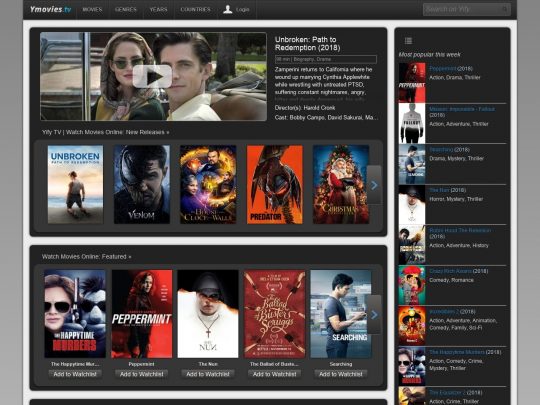Click Peppermint thumbnail in Most popular
Viewport: 540px width, 405px height.
pyautogui.click(x=412, y=83)
